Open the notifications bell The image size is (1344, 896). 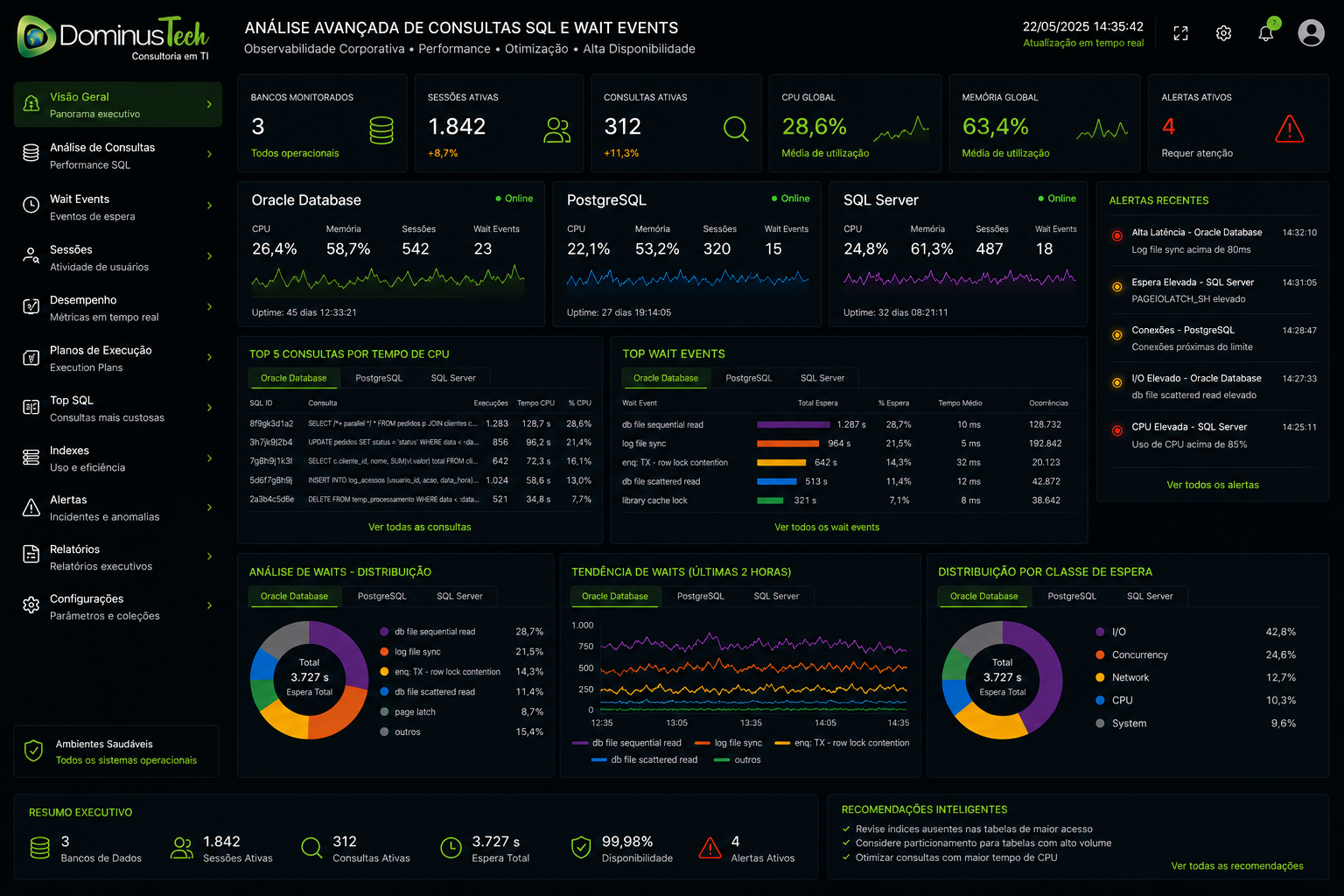coord(1266,33)
